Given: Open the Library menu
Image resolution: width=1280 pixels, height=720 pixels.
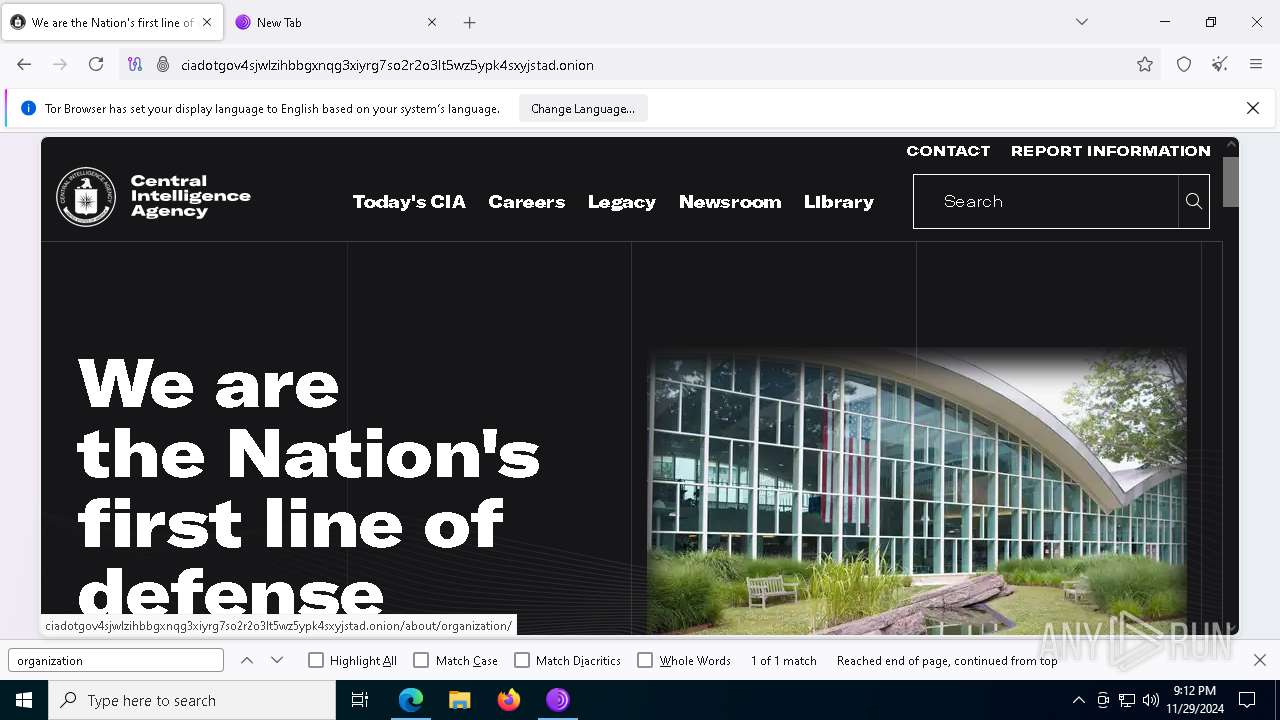Looking at the screenshot, I should click(839, 202).
